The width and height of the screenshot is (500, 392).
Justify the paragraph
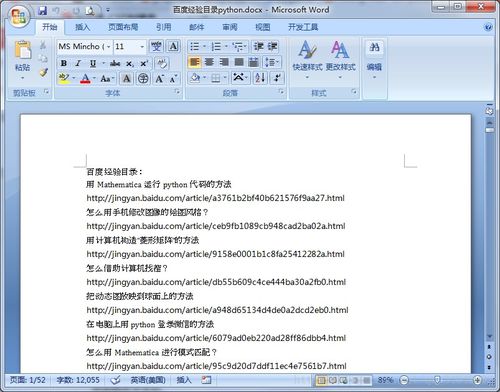[x=239, y=62]
